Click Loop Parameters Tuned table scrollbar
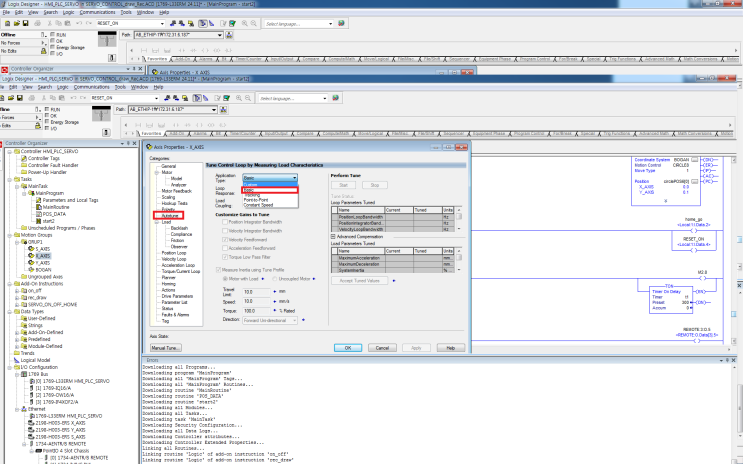 click(x=459, y=219)
